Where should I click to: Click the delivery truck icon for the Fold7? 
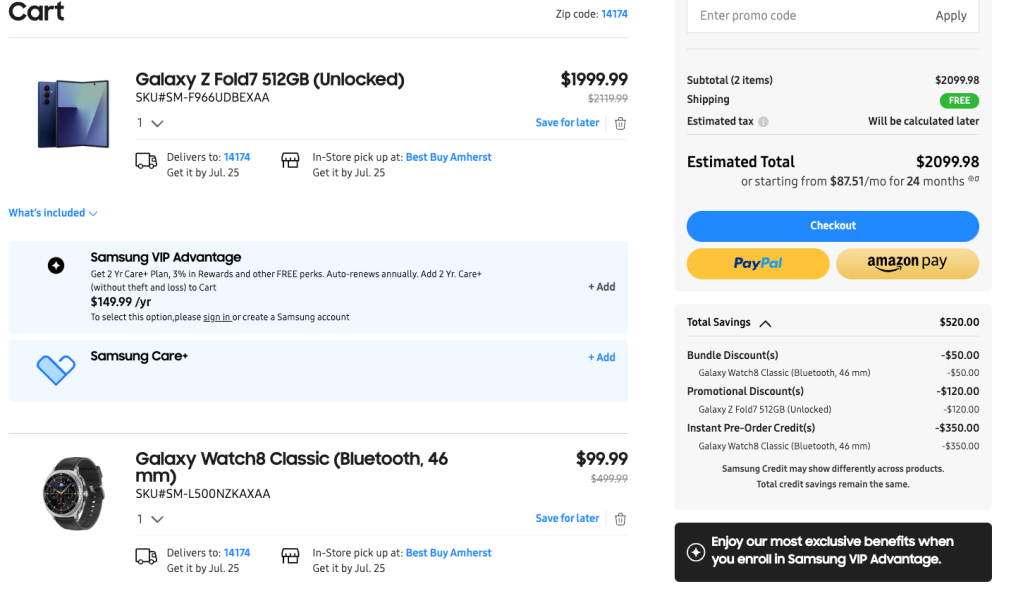145,159
